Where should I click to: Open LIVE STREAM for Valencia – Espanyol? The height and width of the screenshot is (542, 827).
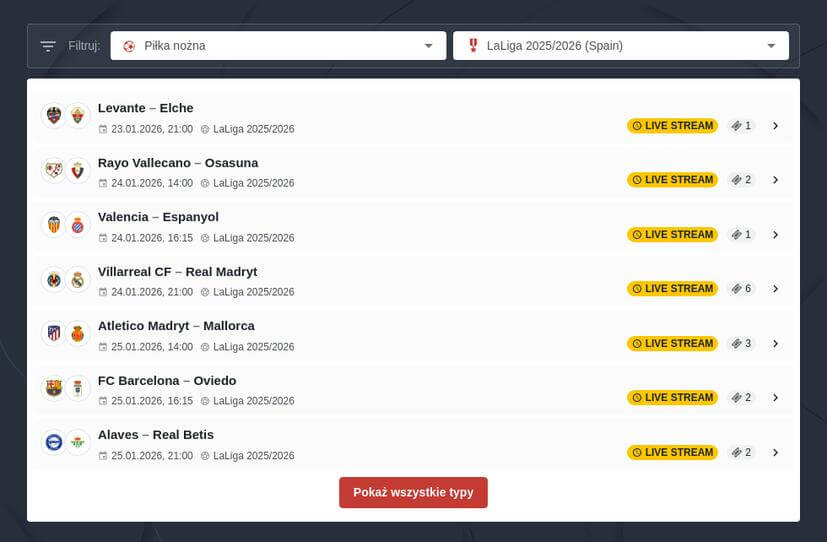coord(672,235)
